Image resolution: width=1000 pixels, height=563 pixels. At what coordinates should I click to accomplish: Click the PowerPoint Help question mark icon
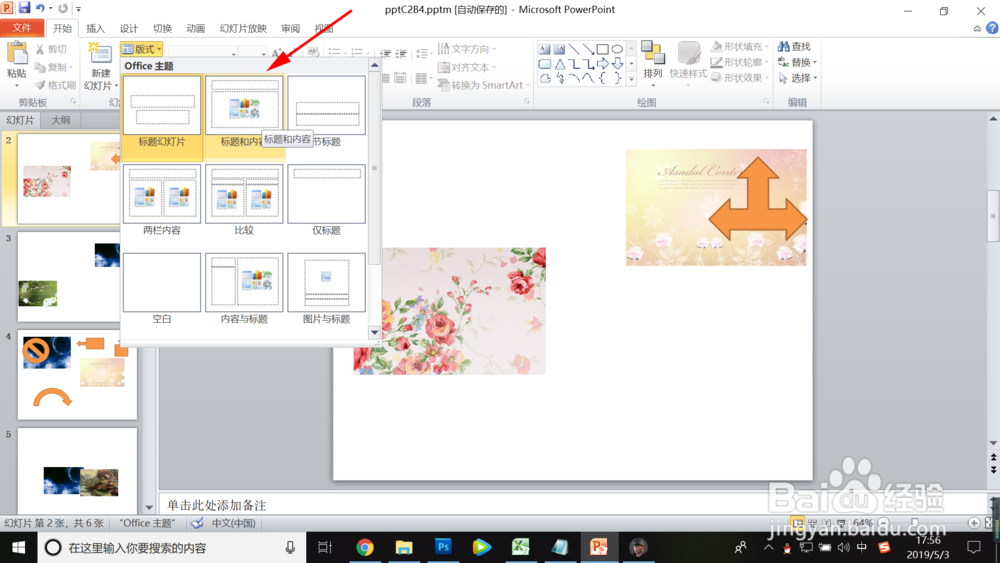point(992,28)
